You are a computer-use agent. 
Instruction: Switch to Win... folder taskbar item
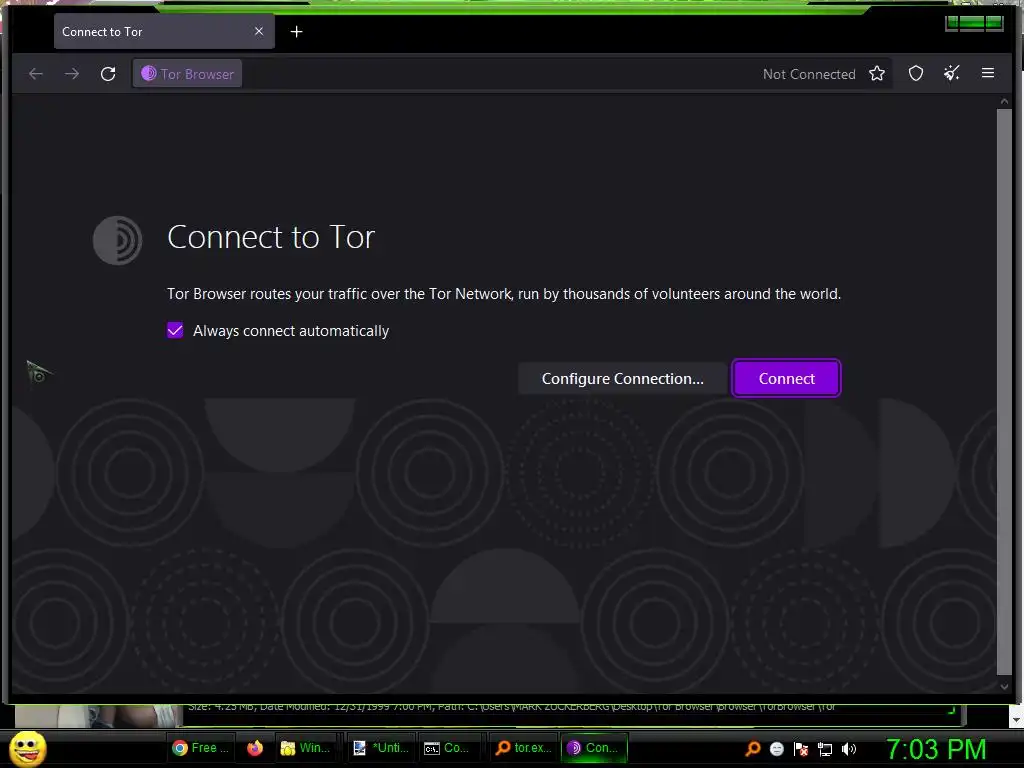tap(305, 748)
